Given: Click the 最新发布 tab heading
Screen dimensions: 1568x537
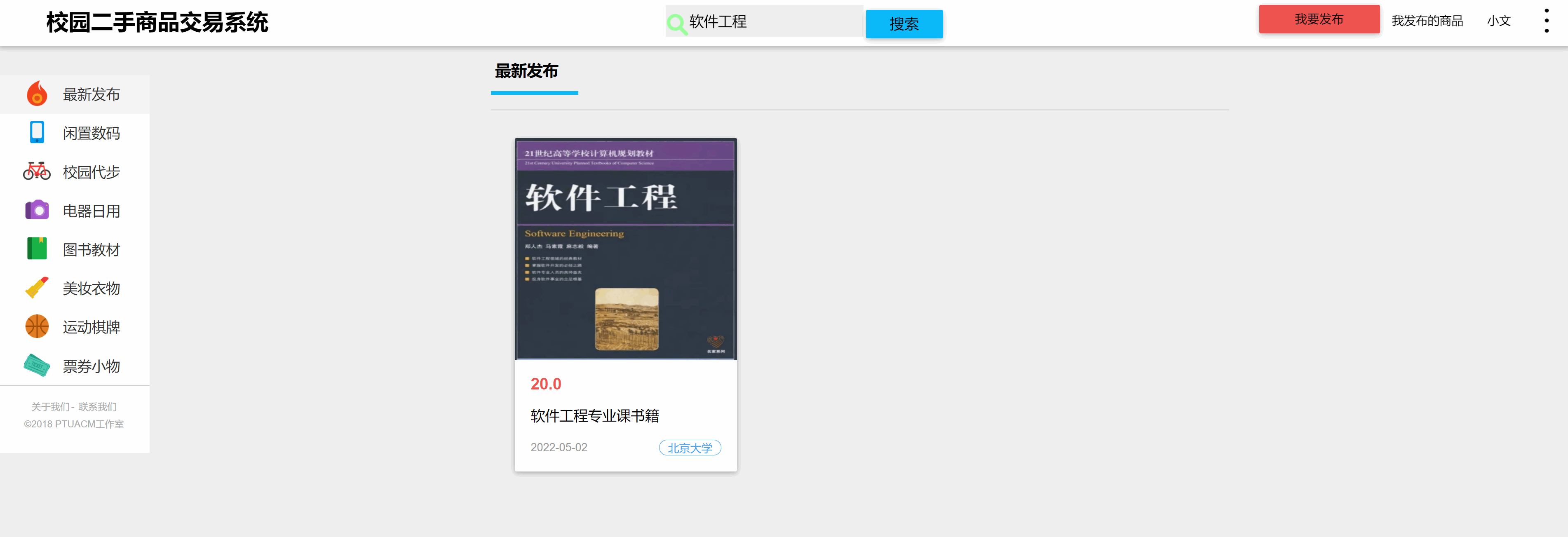Looking at the screenshot, I should (526, 71).
